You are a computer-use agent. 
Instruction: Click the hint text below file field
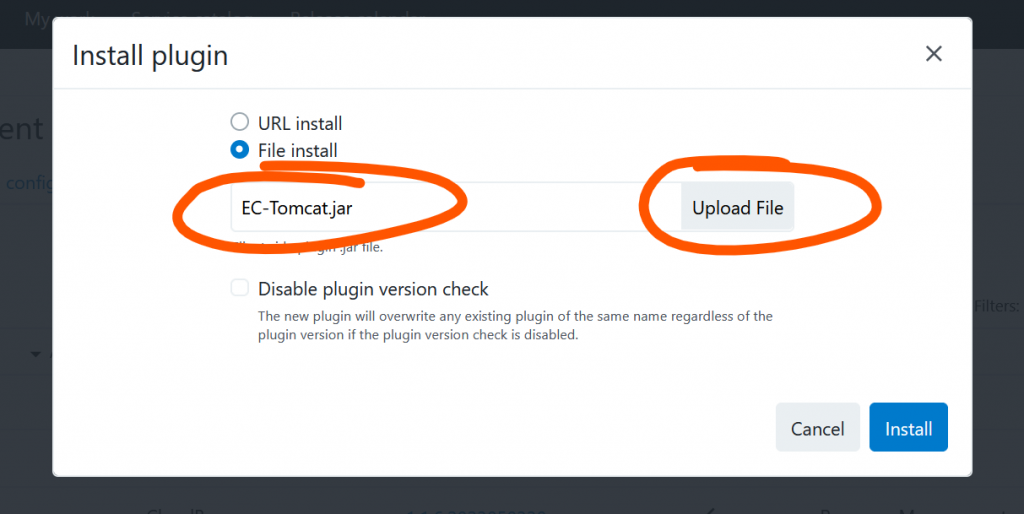pos(310,247)
